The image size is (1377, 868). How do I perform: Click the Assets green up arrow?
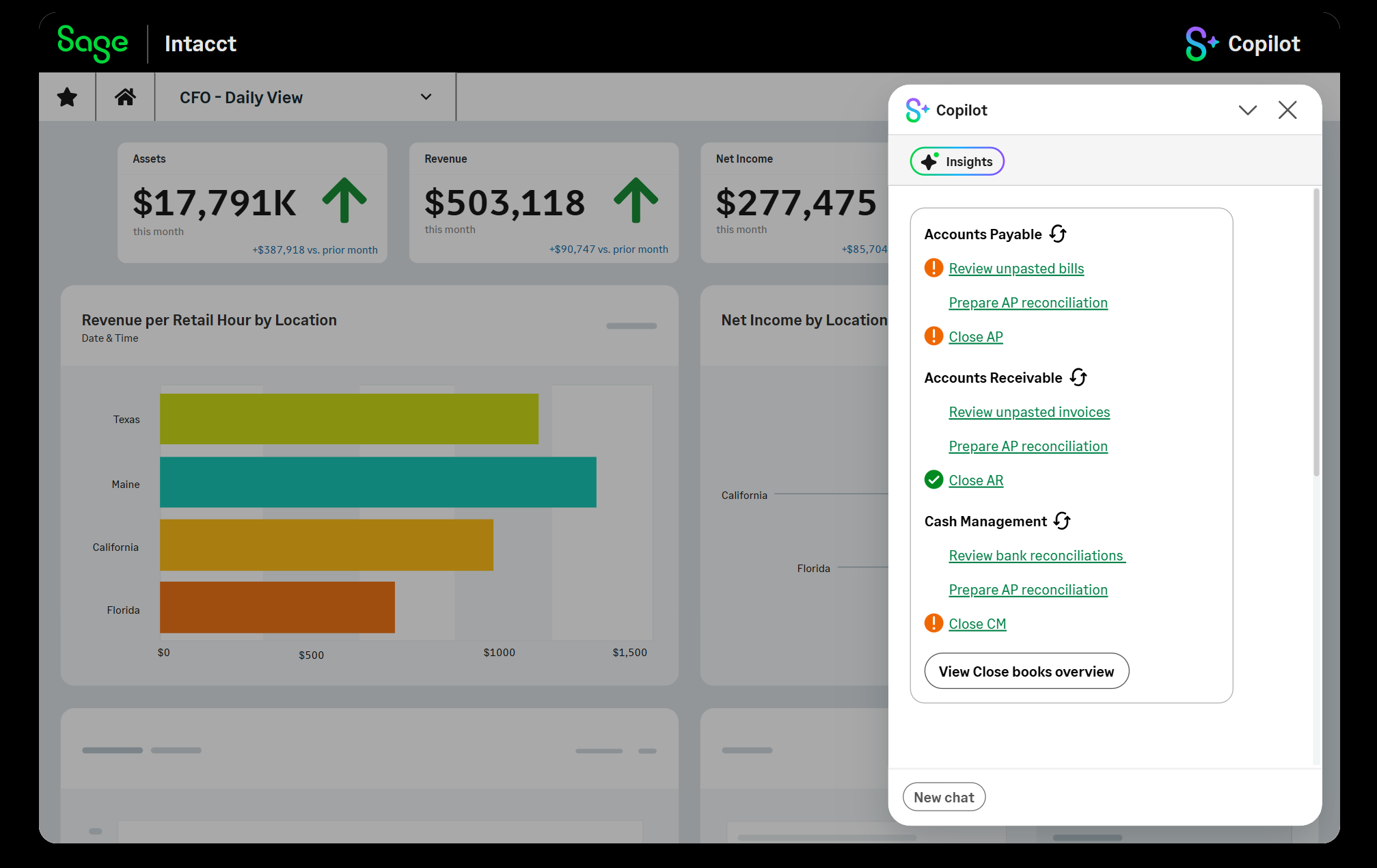coord(344,200)
